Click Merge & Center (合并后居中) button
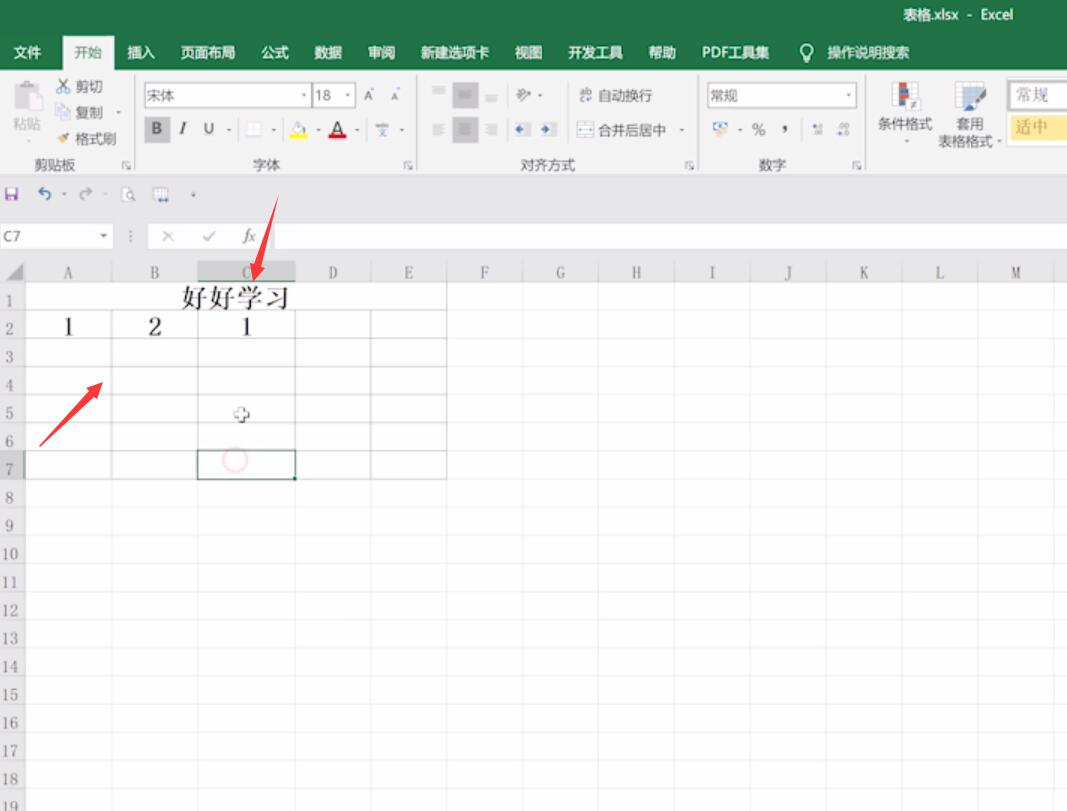 [x=623, y=129]
